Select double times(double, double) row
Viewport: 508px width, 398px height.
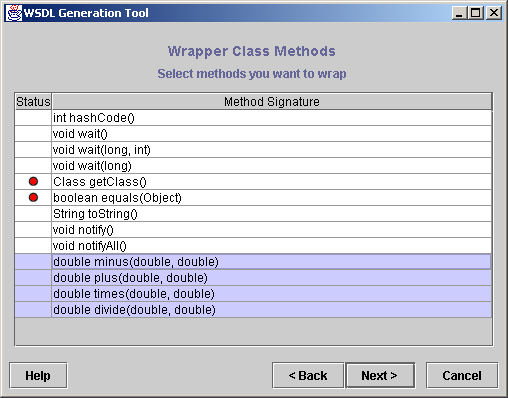click(x=253, y=294)
